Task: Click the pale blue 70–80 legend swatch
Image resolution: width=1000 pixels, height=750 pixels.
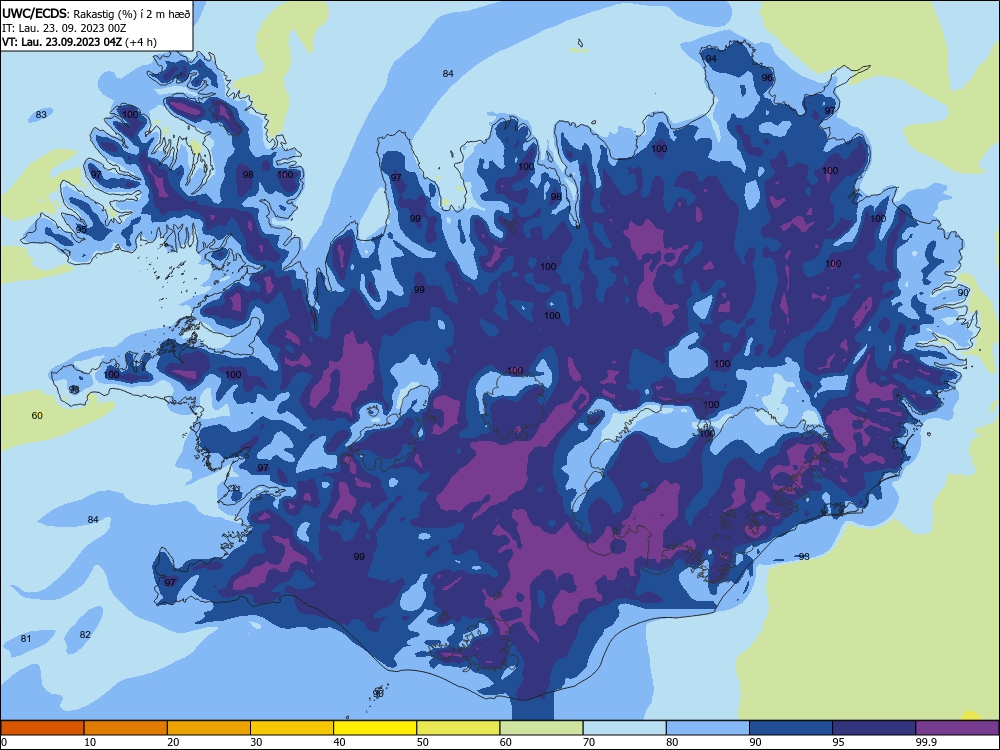Action: click(624, 728)
